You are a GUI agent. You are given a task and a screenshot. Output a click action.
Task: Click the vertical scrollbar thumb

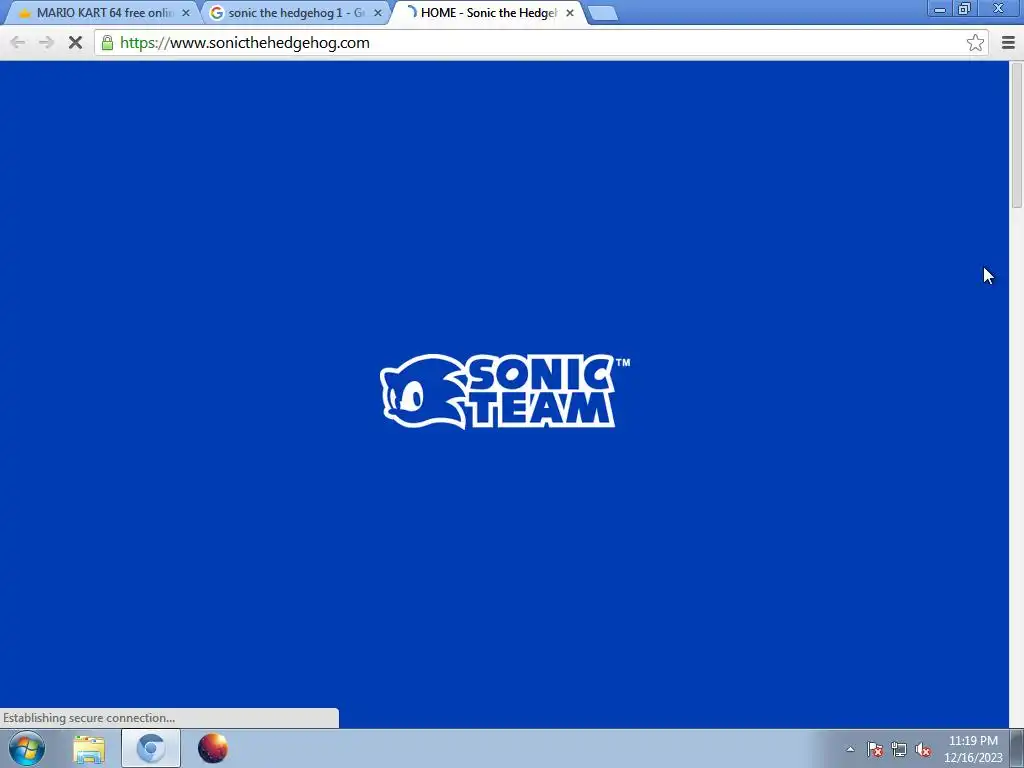[x=1016, y=135]
